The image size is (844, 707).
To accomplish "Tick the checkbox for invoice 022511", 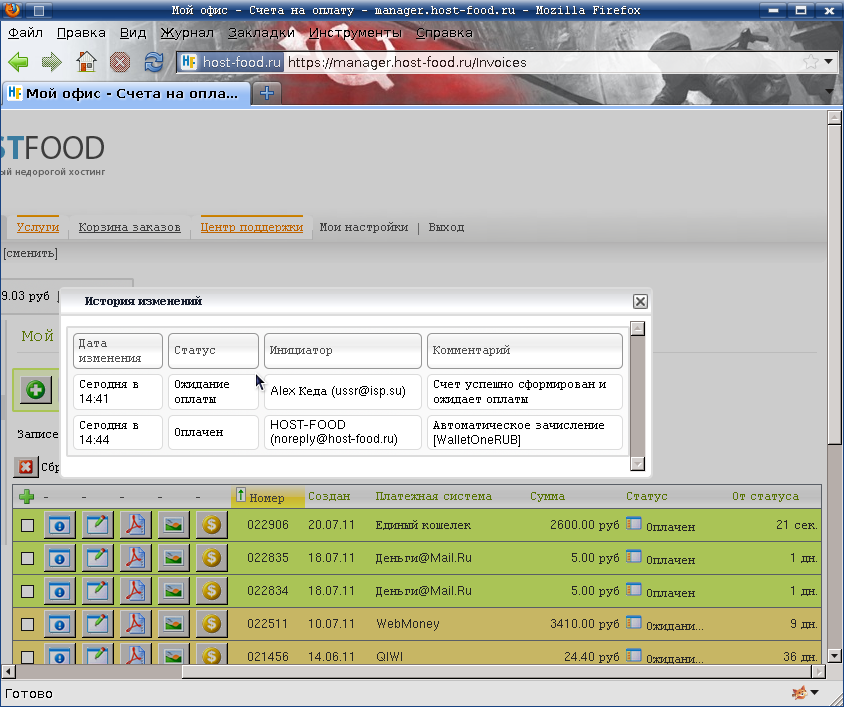I will [x=27, y=625].
